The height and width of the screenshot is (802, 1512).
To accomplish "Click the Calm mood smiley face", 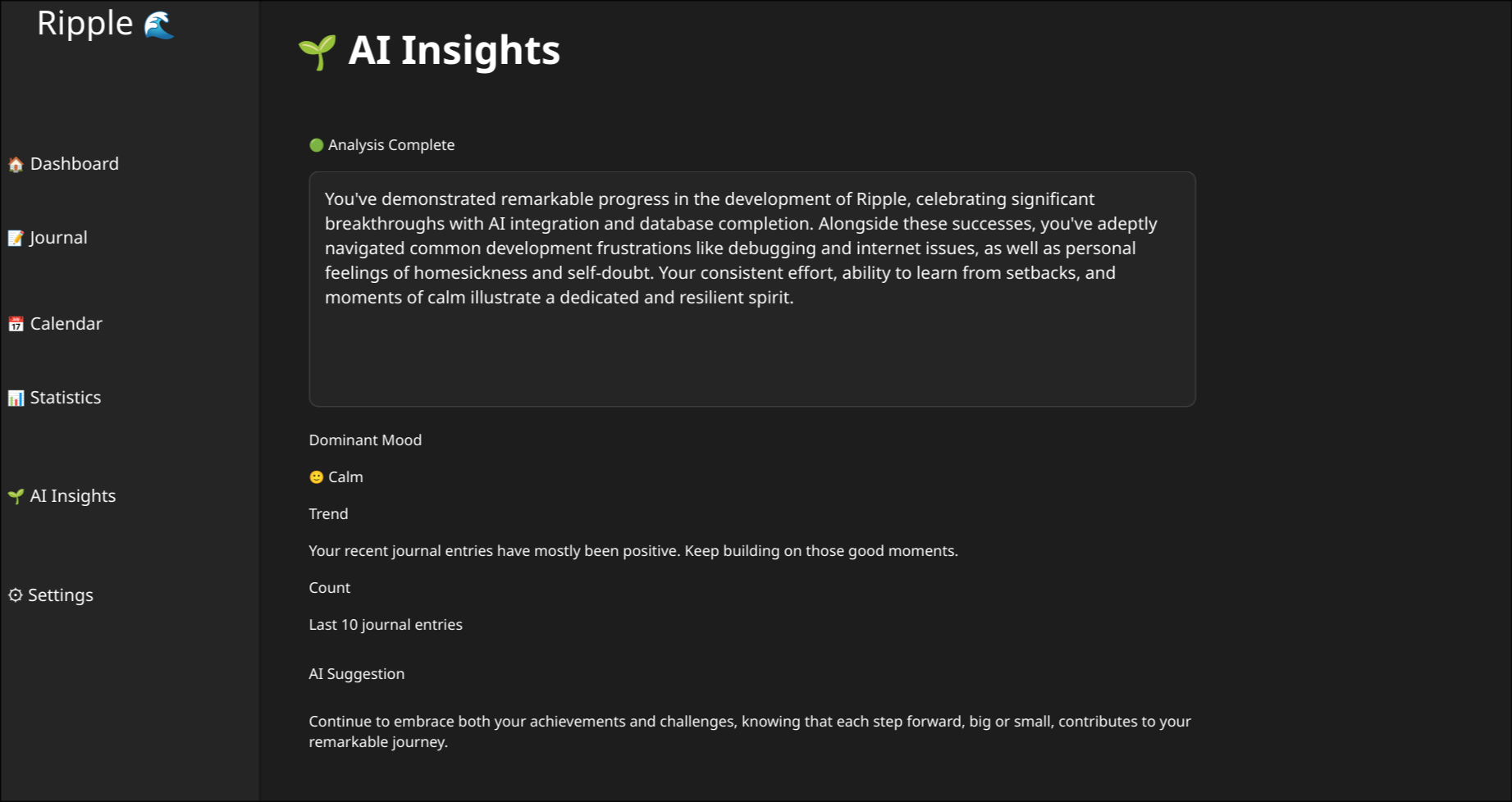I will (x=316, y=477).
